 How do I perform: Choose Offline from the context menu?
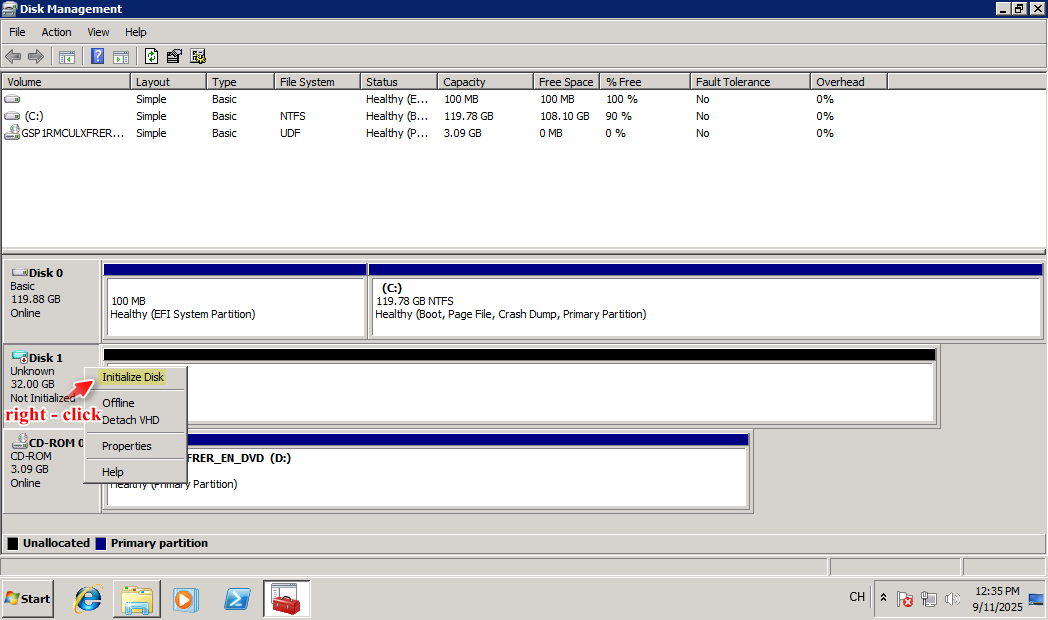click(x=118, y=403)
